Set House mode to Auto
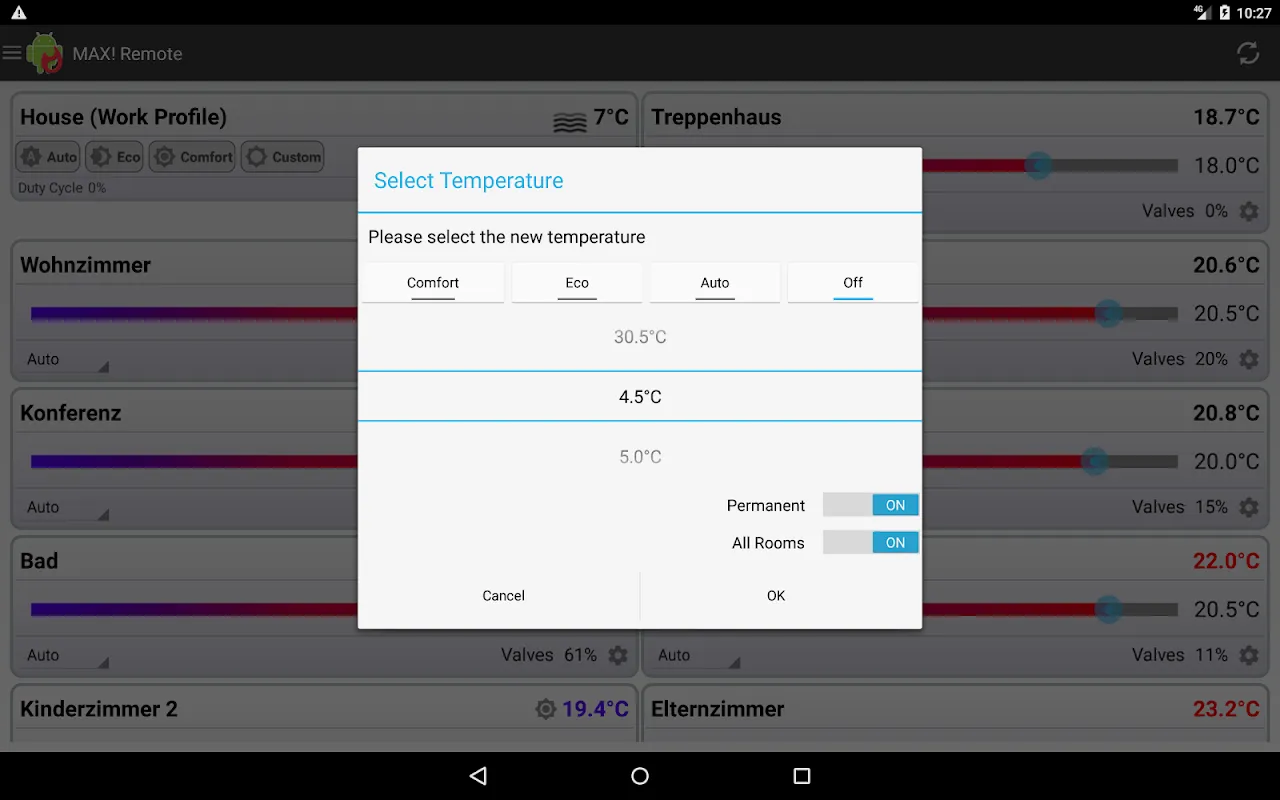This screenshot has width=1280, height=800. click(x=49, y=157)
